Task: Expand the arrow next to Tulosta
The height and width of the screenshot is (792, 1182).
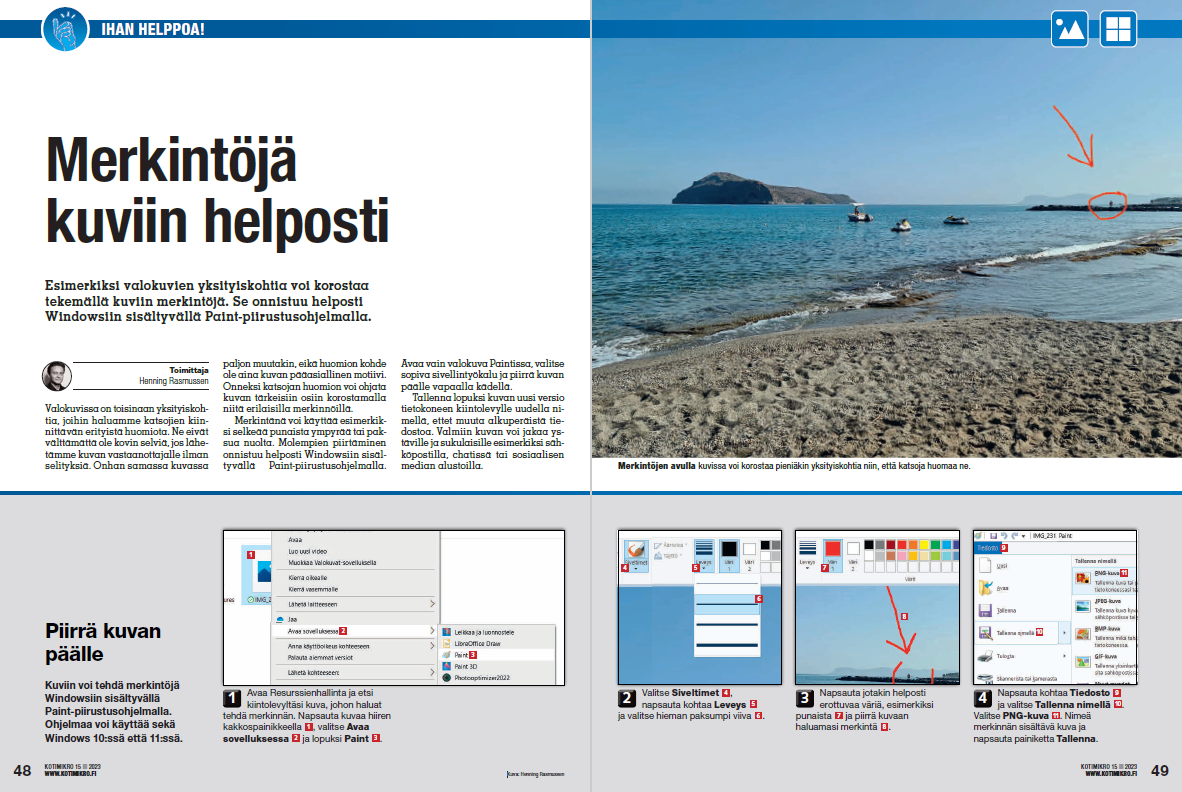Action: 1064,656
